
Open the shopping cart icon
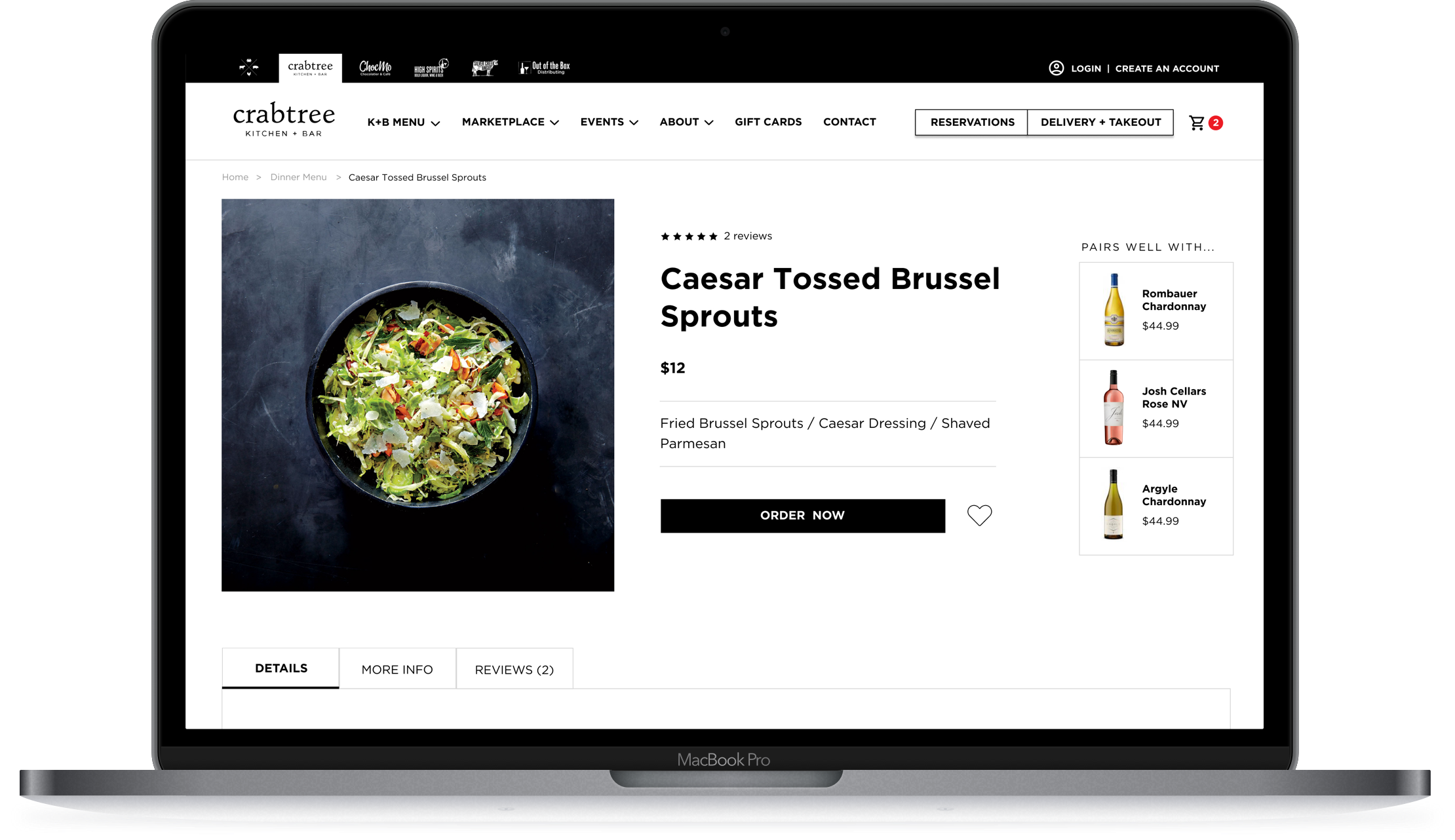1197,123
